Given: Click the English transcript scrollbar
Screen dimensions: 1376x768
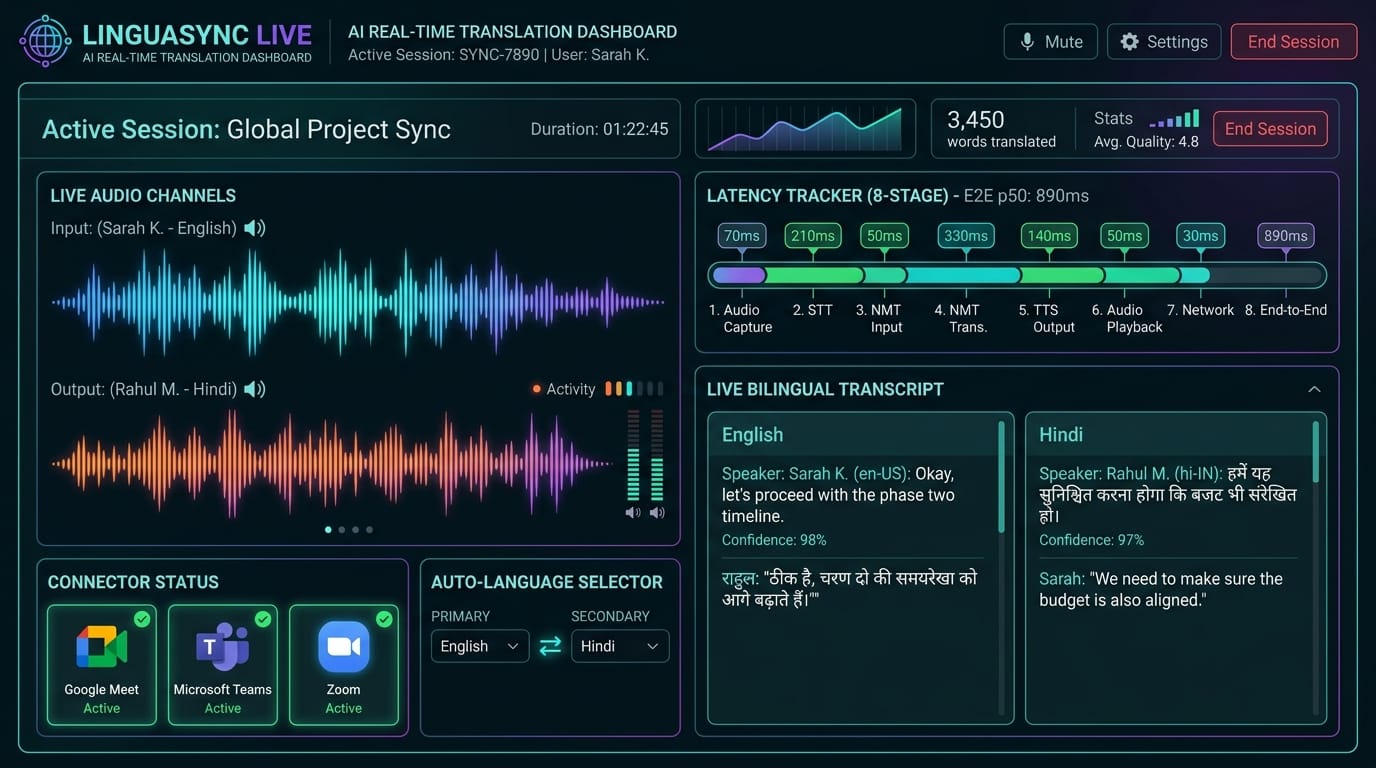Looking at the screenshot, I should coord(1001,476).
